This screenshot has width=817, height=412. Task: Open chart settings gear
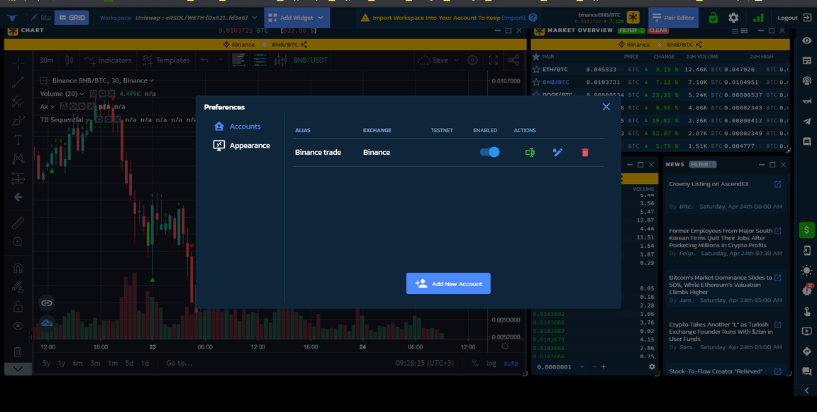pyautogui.click(x=472, y=60)
